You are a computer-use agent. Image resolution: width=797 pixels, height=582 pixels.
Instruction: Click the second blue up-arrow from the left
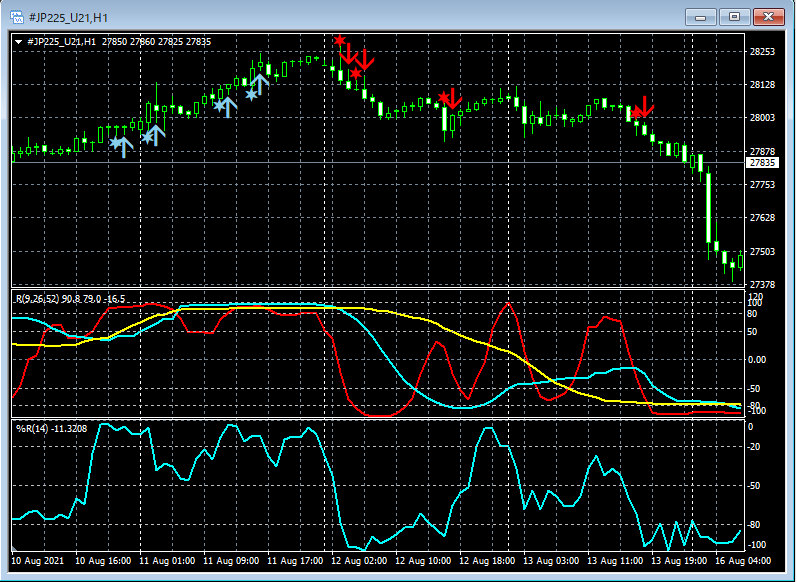click(x=157, y=135)
